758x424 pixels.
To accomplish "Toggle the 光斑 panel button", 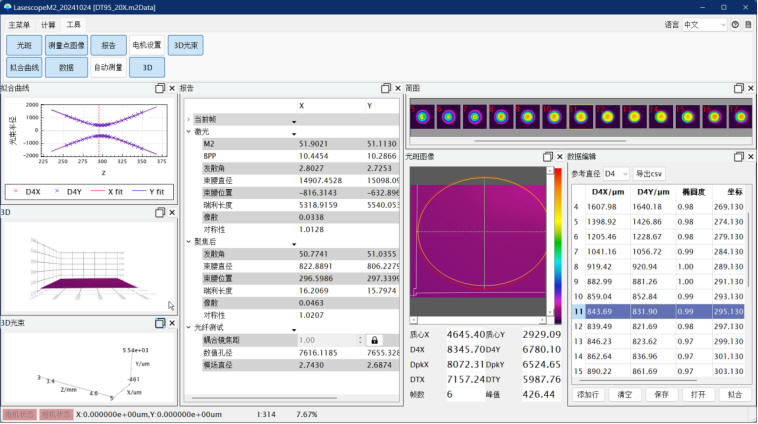I will 24,45.
